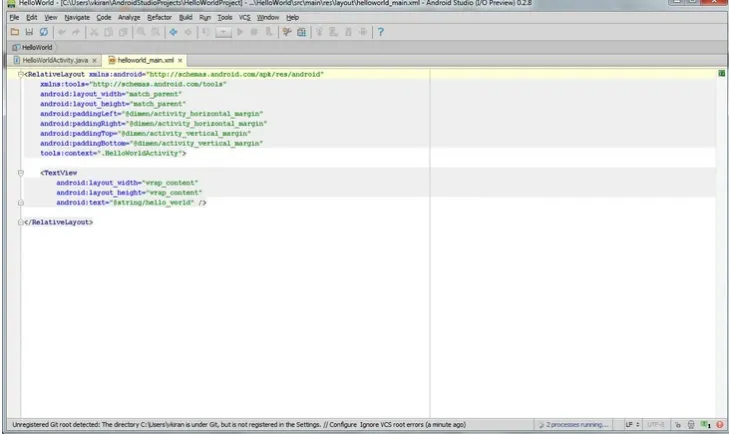
Task: Open the Code menu
Action: coord(104,17)
